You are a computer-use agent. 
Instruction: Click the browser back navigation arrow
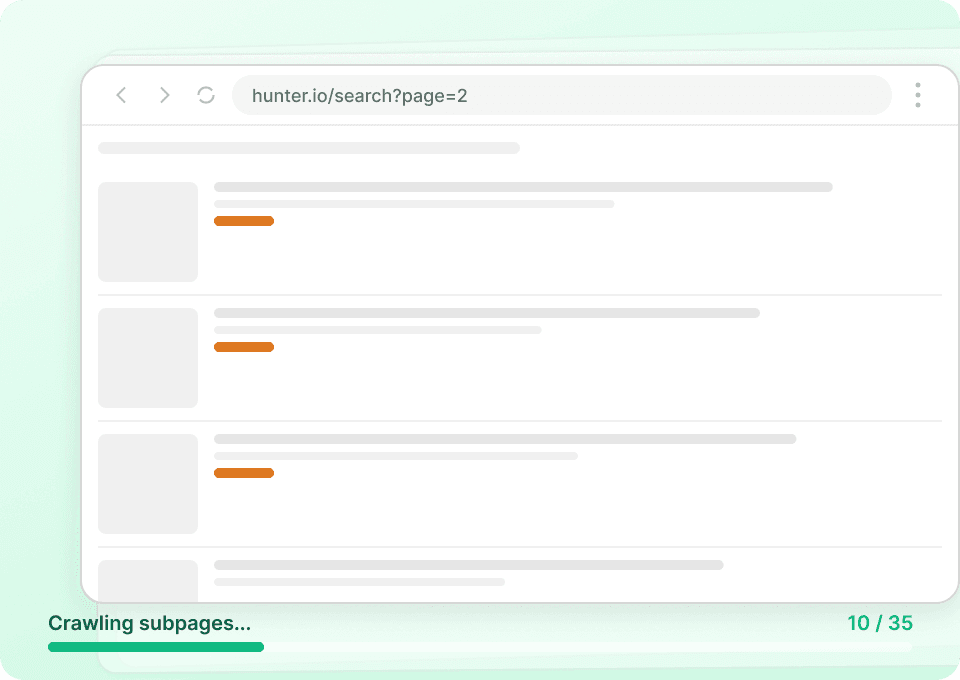(x=121, y=95)
